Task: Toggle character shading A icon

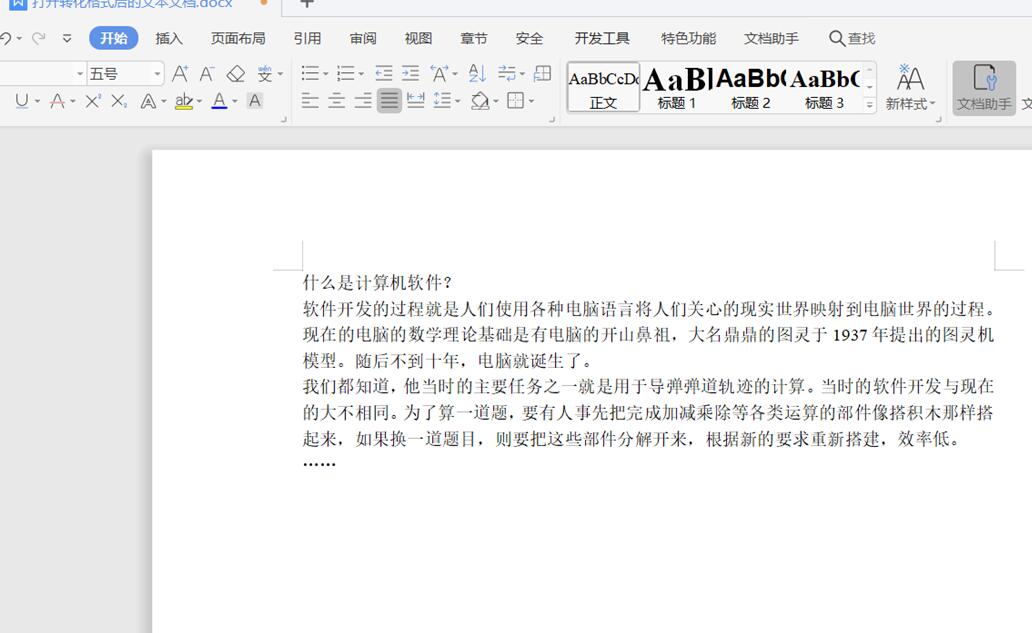Action: [x=255, y=101]
